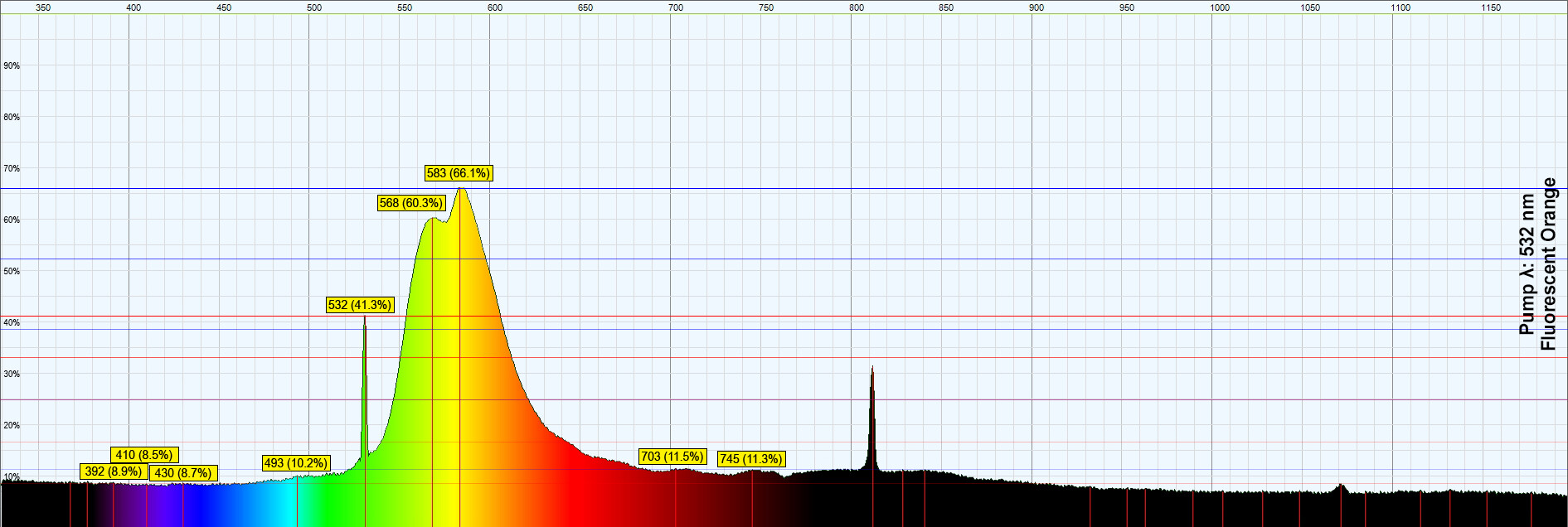
Task: Click the 500 wavelength axis label
Action: pyautogui.click(x=314, y=7)
